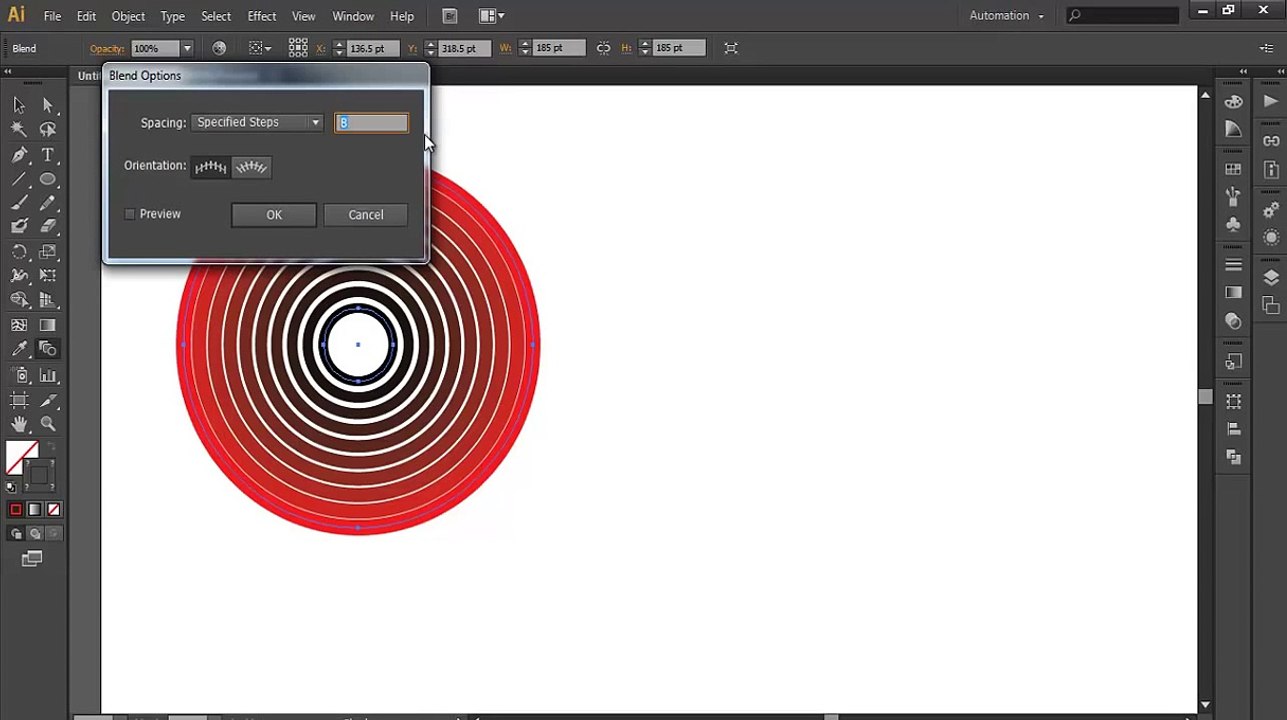The width and height of the screenshot is (1287, 720).
Task: Reset default fill and stroke
Action: (x=11, y=487)
